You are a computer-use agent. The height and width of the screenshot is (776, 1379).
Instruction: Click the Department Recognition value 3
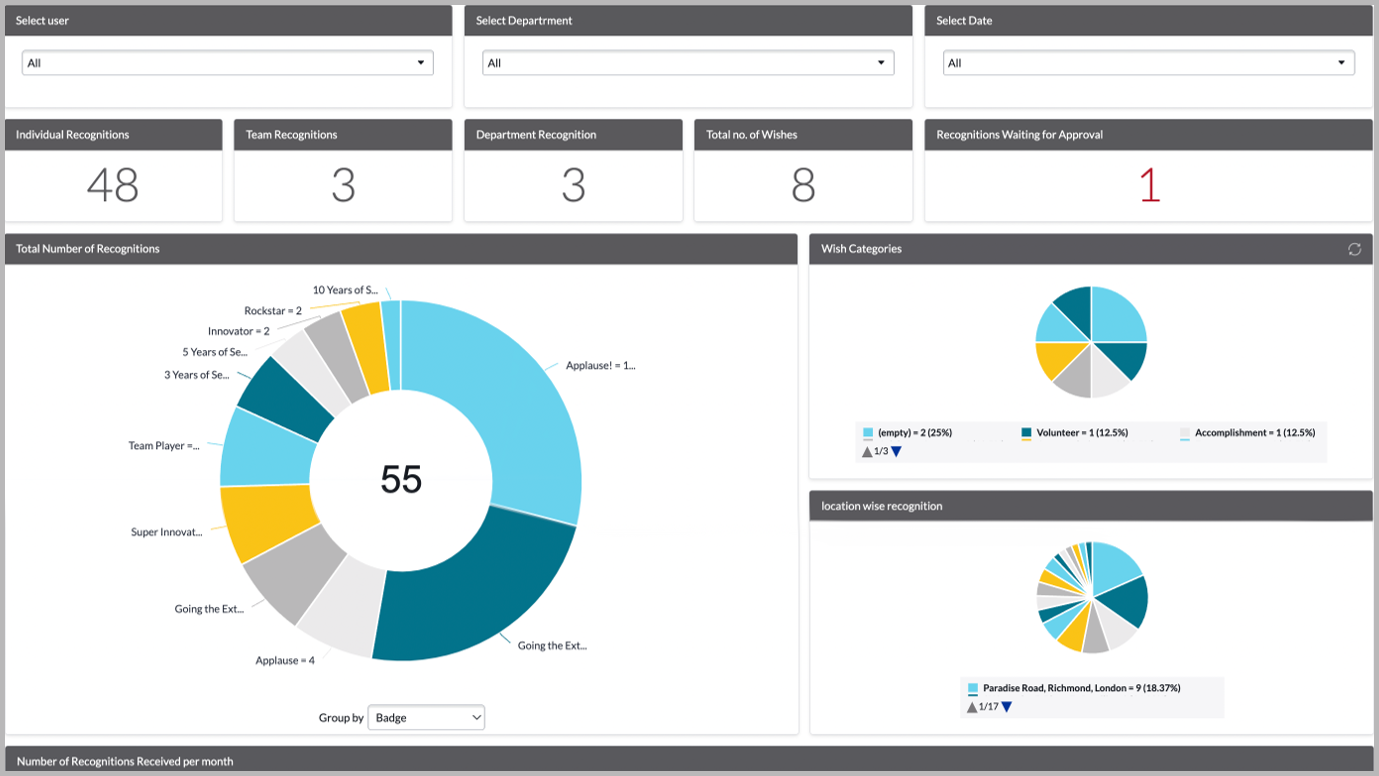coord(573,185)
